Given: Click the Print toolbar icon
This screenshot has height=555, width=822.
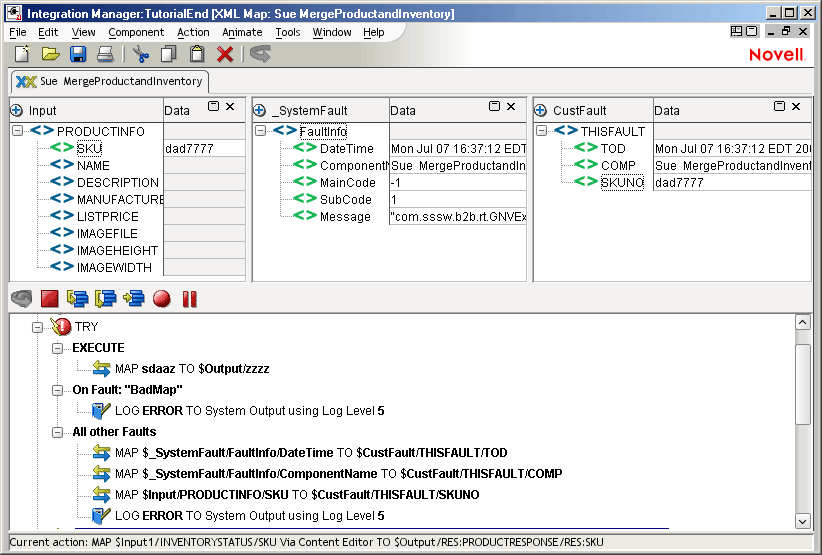Looking at the screenshot, I should coord(105,54).
